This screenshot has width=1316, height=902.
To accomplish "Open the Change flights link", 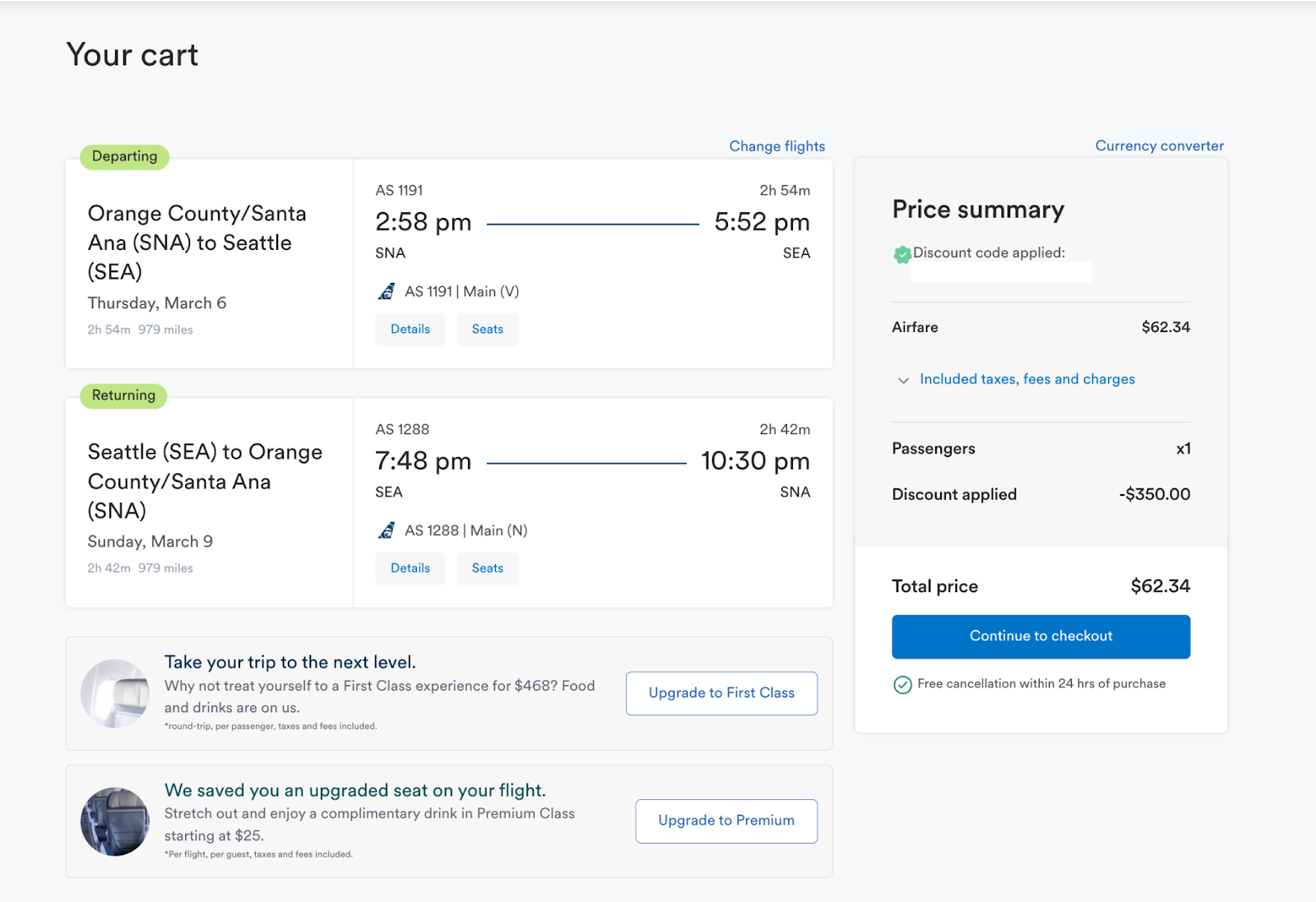I will click(776, 146).
